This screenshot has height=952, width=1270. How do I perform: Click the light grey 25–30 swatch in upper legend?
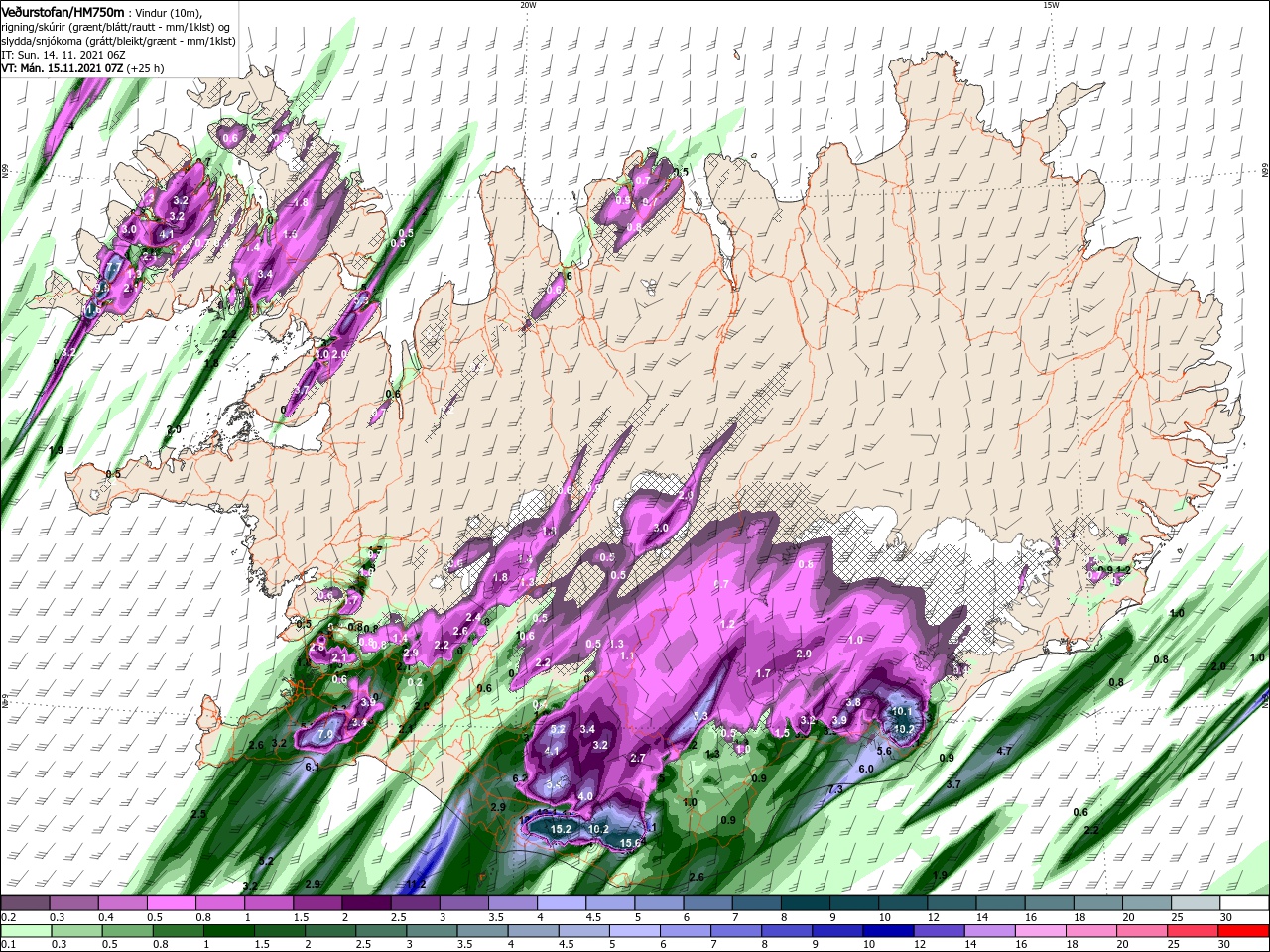[x=1197, y=904]
